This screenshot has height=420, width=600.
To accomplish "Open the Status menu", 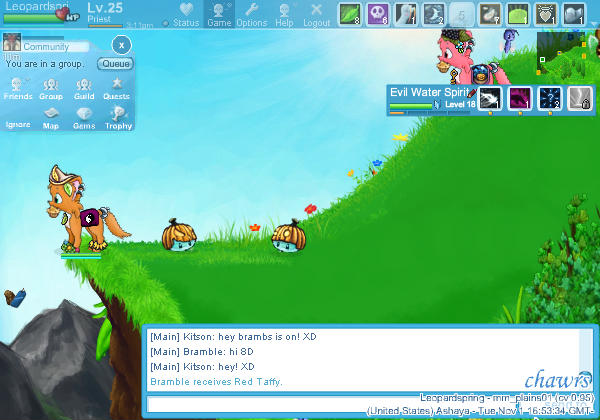I will point(186,15).
